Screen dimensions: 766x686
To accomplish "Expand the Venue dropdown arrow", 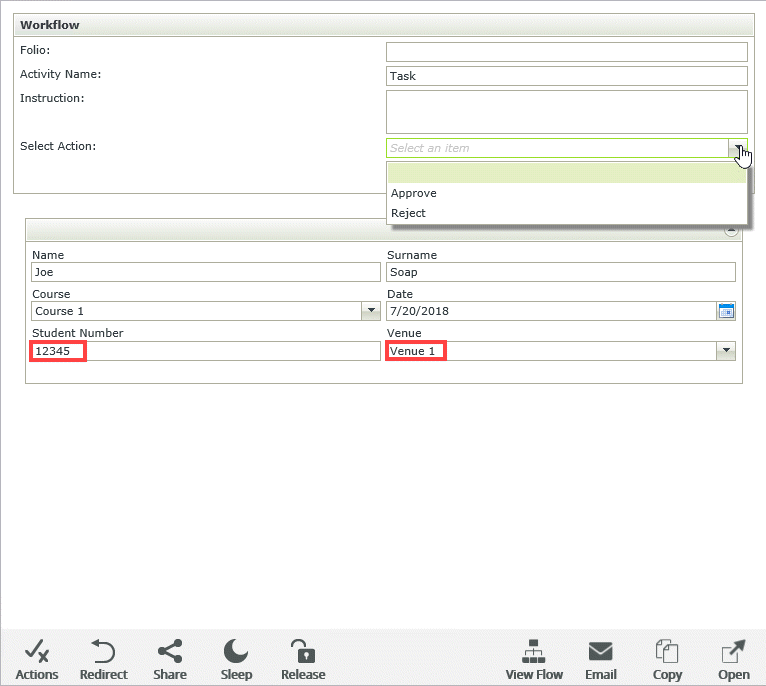I will pyautogui.click(x=726, y=351).
